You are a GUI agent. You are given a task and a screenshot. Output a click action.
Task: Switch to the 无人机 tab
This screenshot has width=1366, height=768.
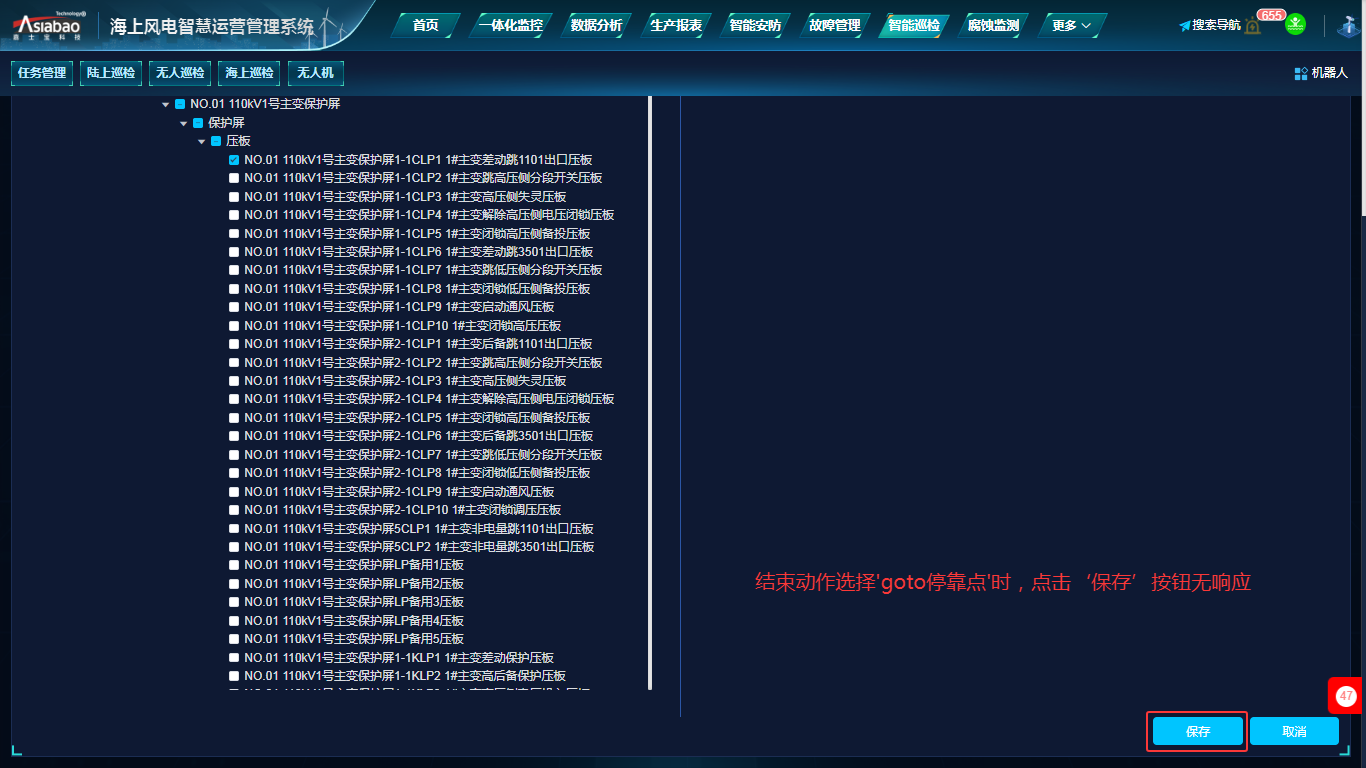[316, 73]
